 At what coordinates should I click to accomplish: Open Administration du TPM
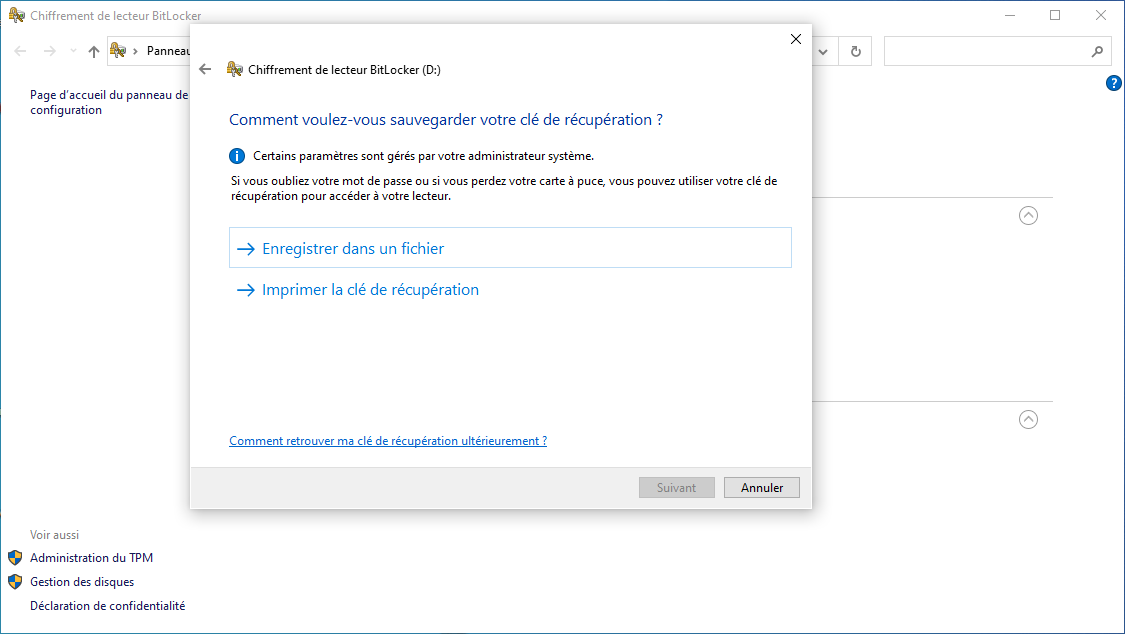tap(91, 558)
